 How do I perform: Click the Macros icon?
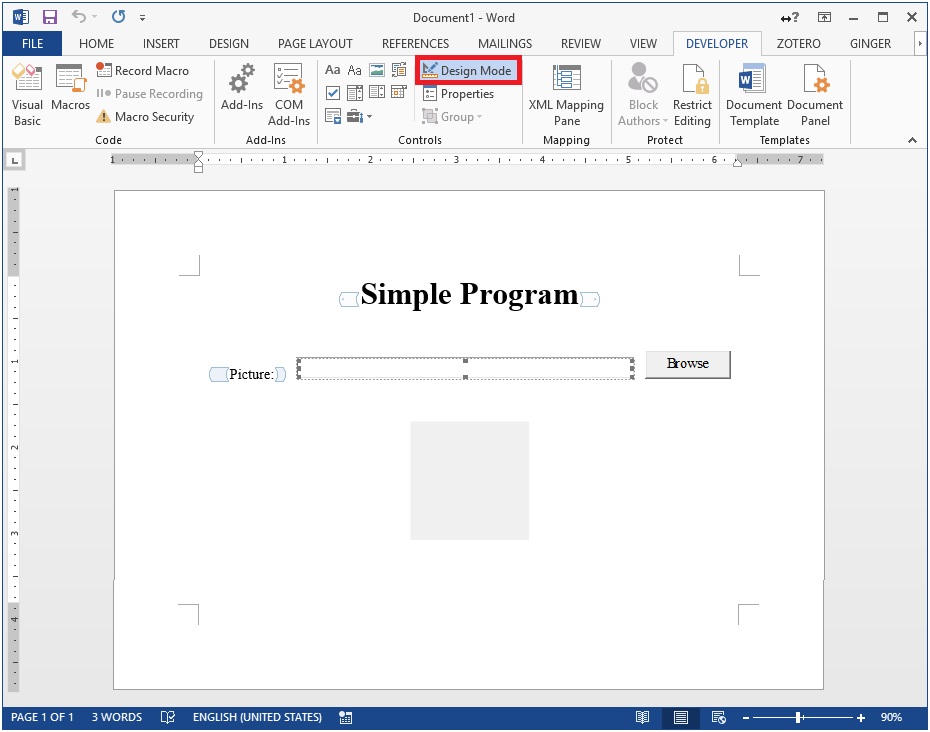click(x=70, y=87)
